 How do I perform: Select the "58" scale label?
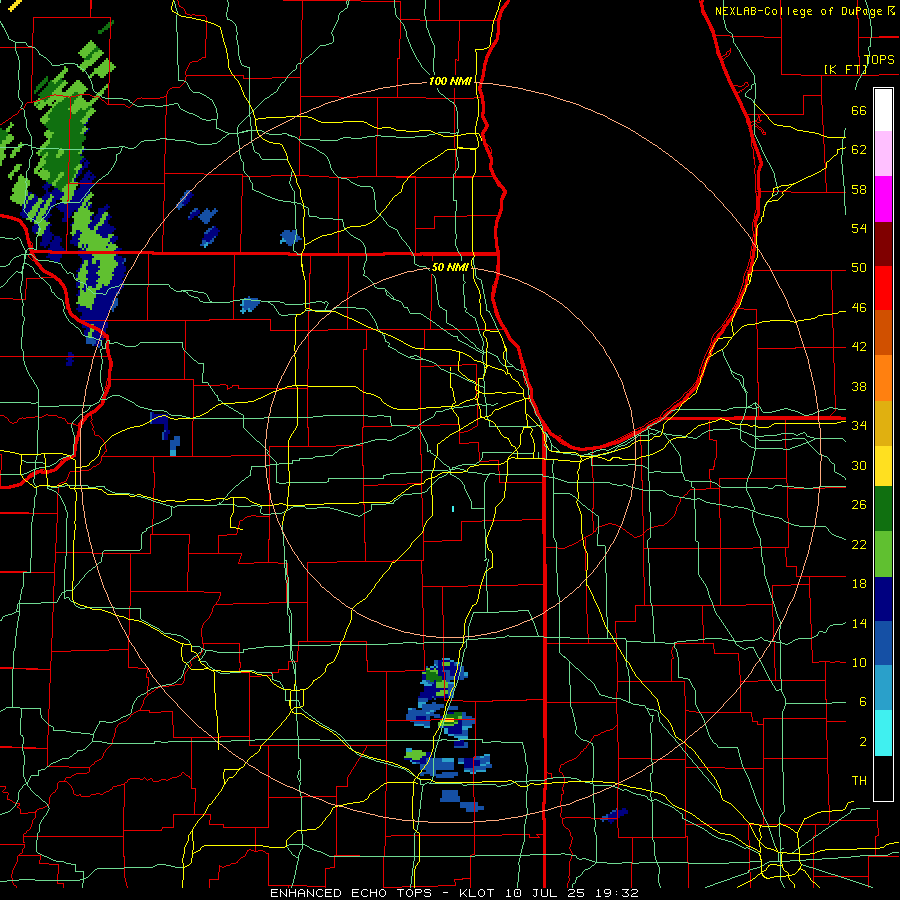click(859, 189)
